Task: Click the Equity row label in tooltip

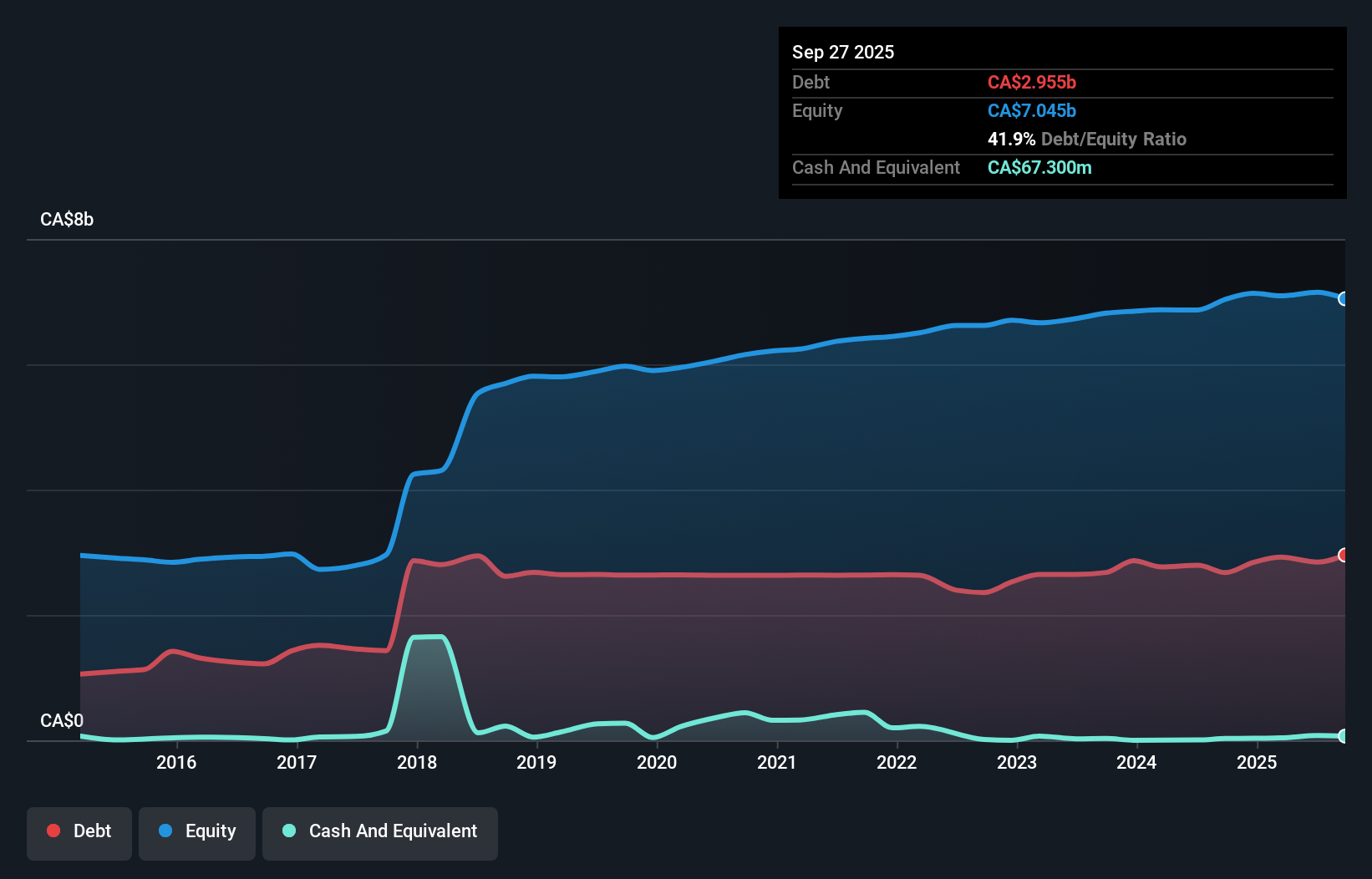Action: click(x=817, y=110)
